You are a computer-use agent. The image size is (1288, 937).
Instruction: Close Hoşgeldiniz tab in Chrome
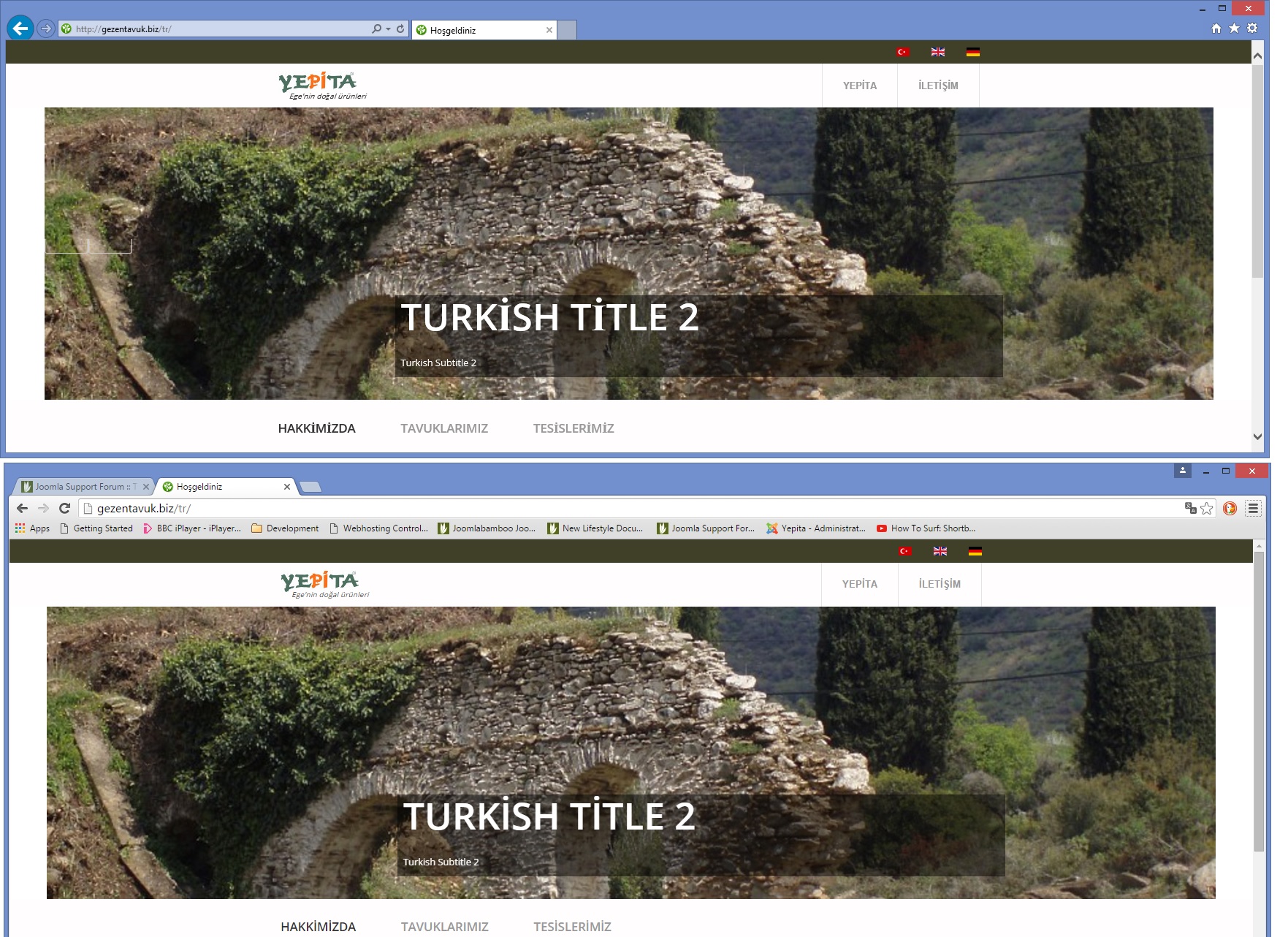pos(287,487)
